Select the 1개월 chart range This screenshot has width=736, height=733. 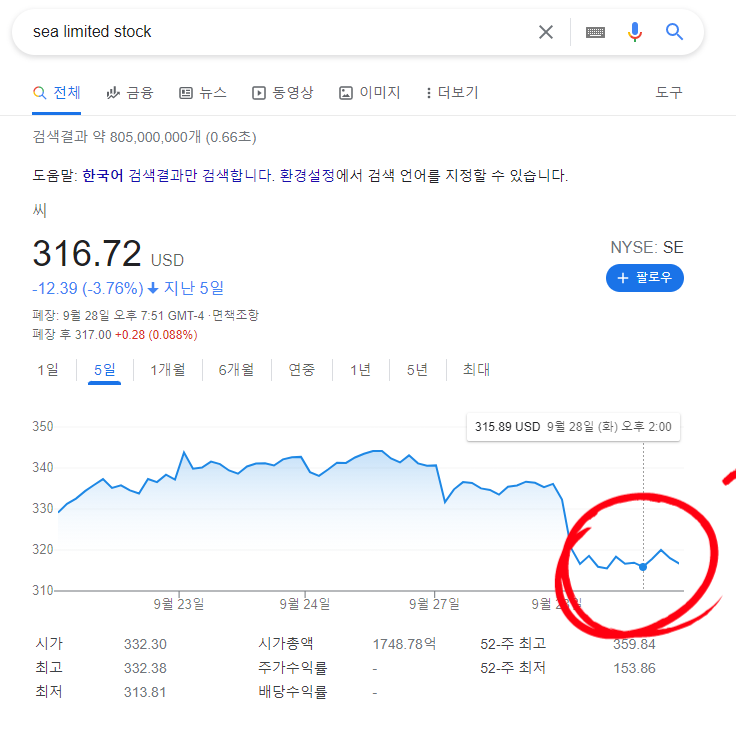pos(168,370)
